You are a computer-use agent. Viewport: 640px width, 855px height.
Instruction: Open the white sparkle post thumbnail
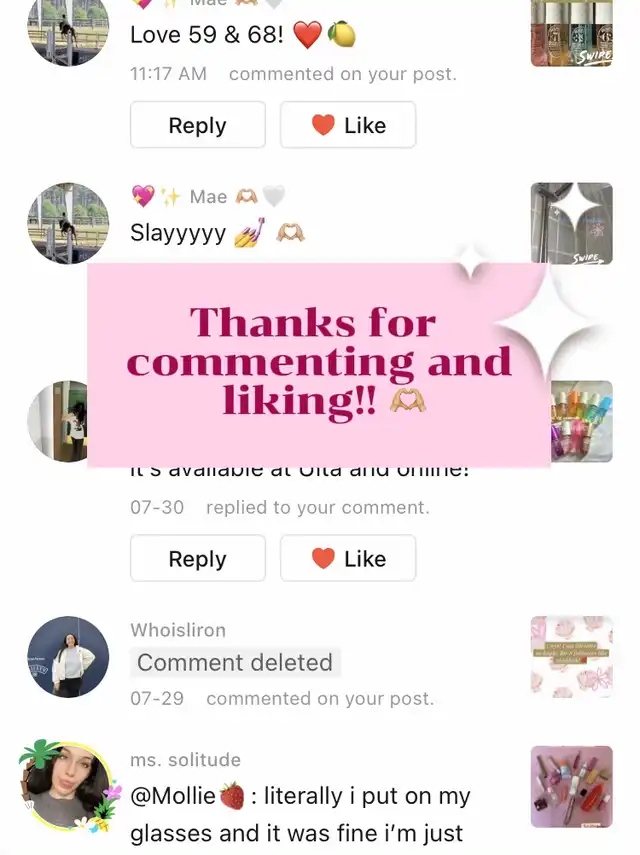click(x=572, y=223)
